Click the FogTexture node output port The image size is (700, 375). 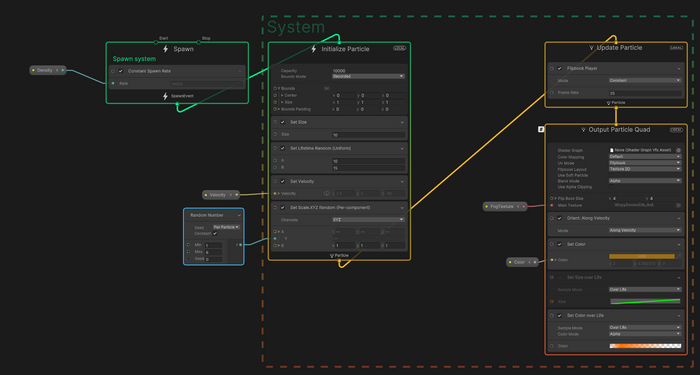click(524, 207)
